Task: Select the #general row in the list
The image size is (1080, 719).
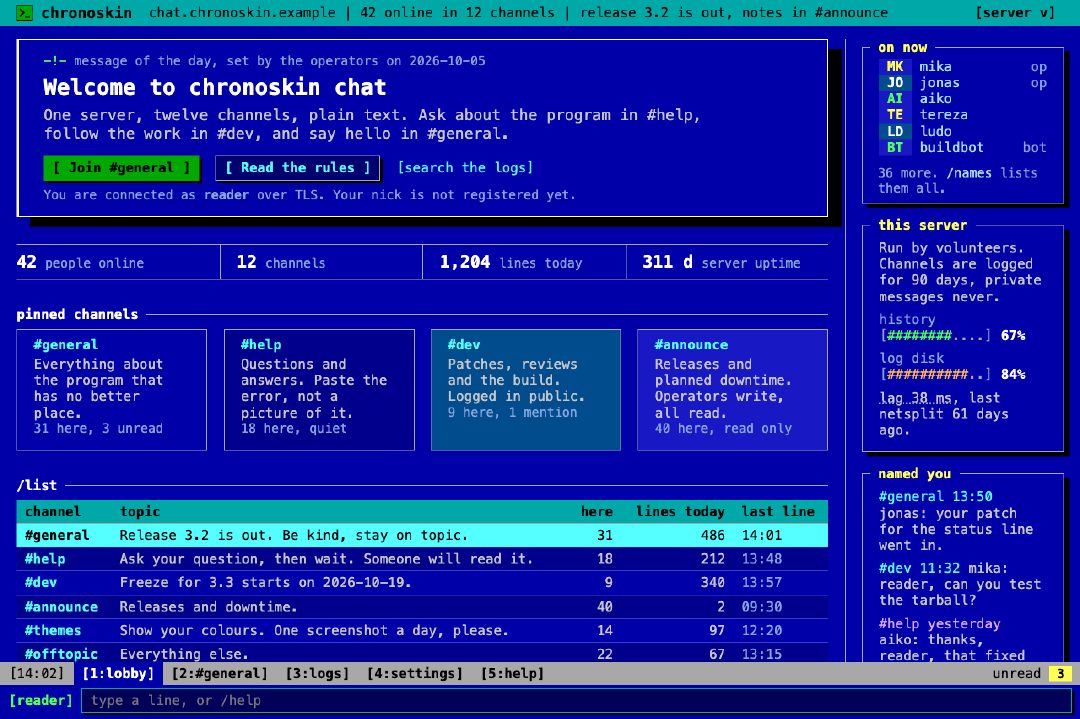Action: point(422,535)
